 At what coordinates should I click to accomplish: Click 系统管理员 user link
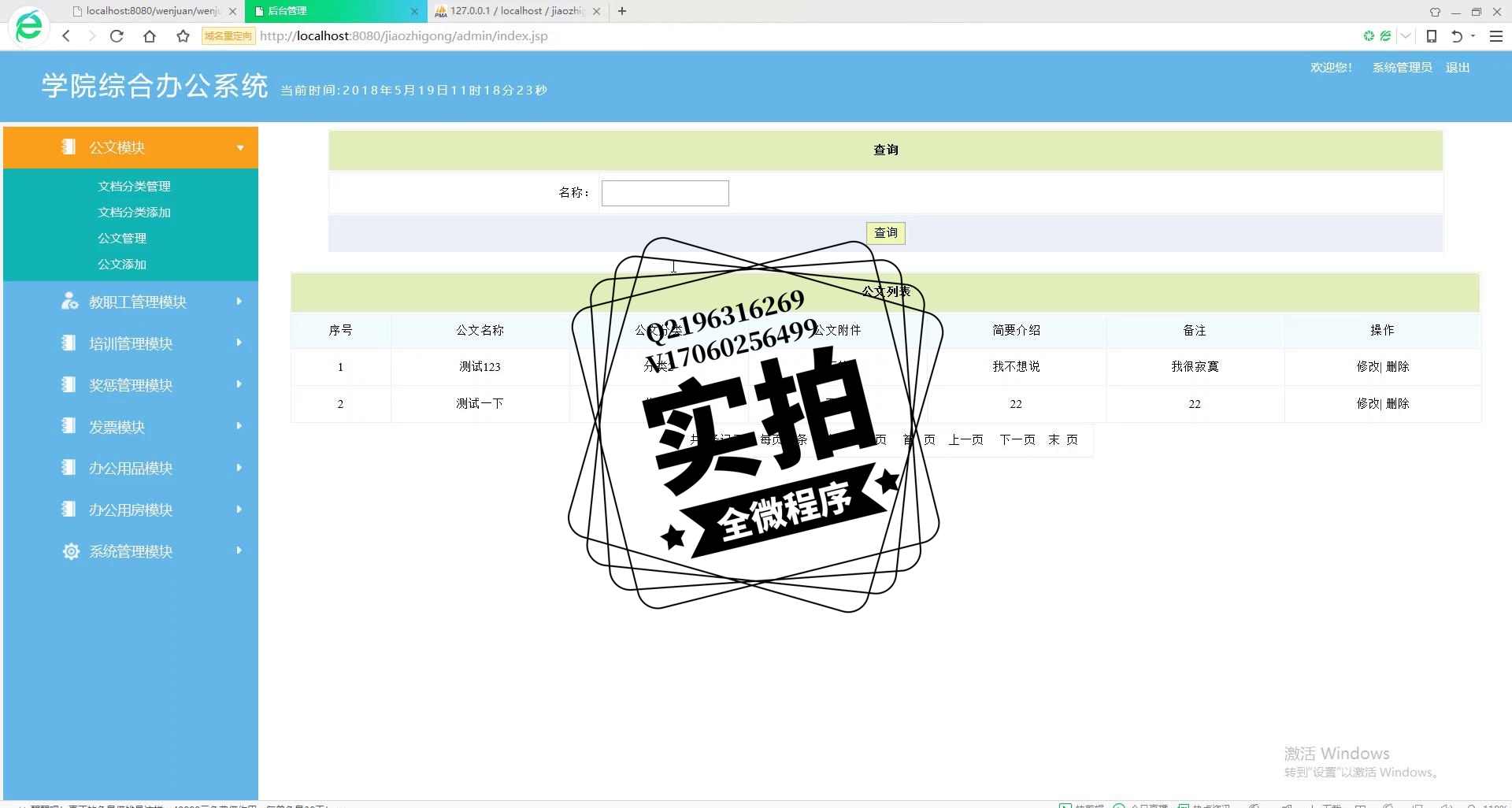tap(1402, 68)
